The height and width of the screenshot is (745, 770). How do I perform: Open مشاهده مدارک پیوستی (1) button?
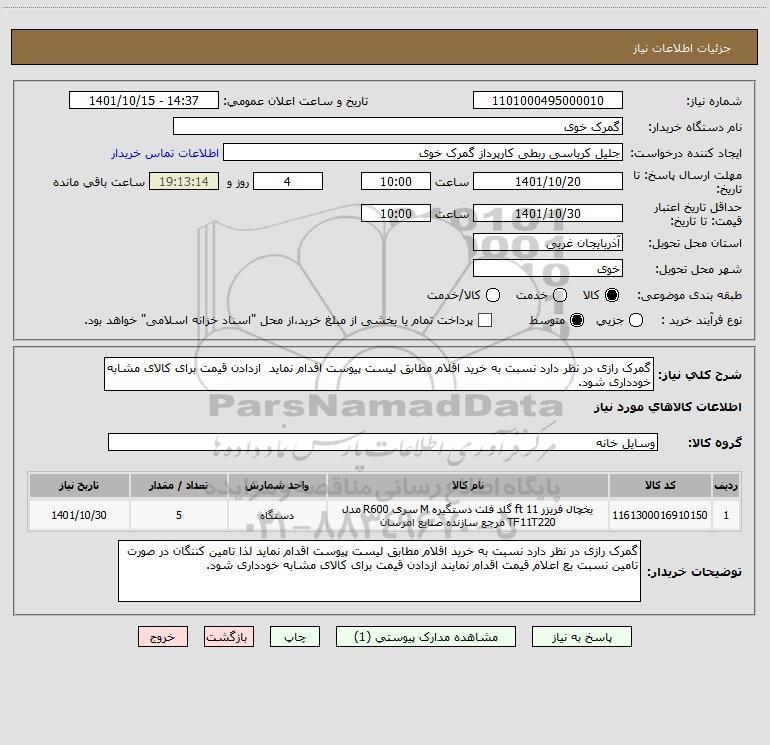tap(426, 637)
